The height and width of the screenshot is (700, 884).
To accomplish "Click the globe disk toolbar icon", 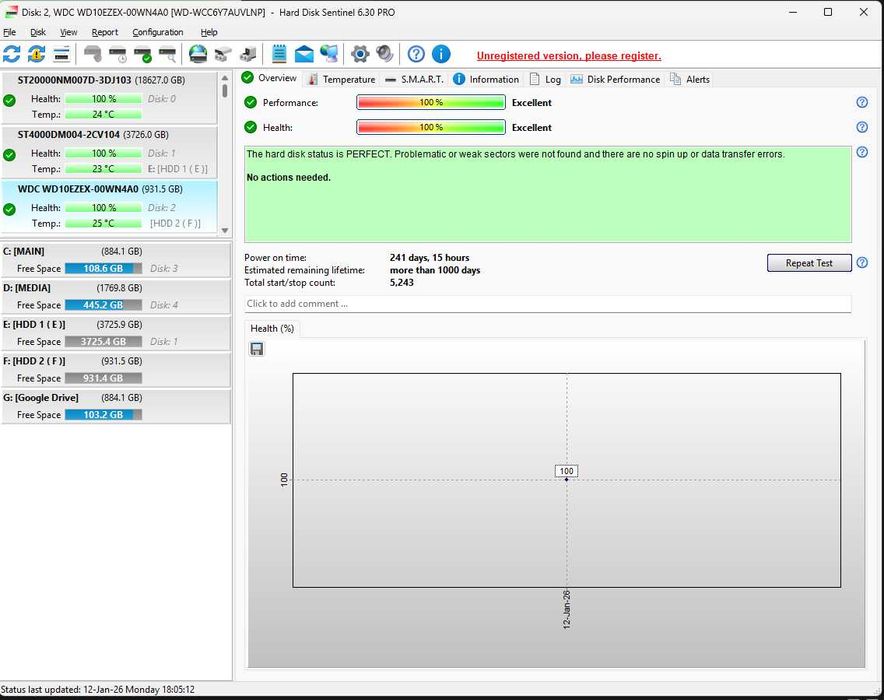I will pos(198,54).
